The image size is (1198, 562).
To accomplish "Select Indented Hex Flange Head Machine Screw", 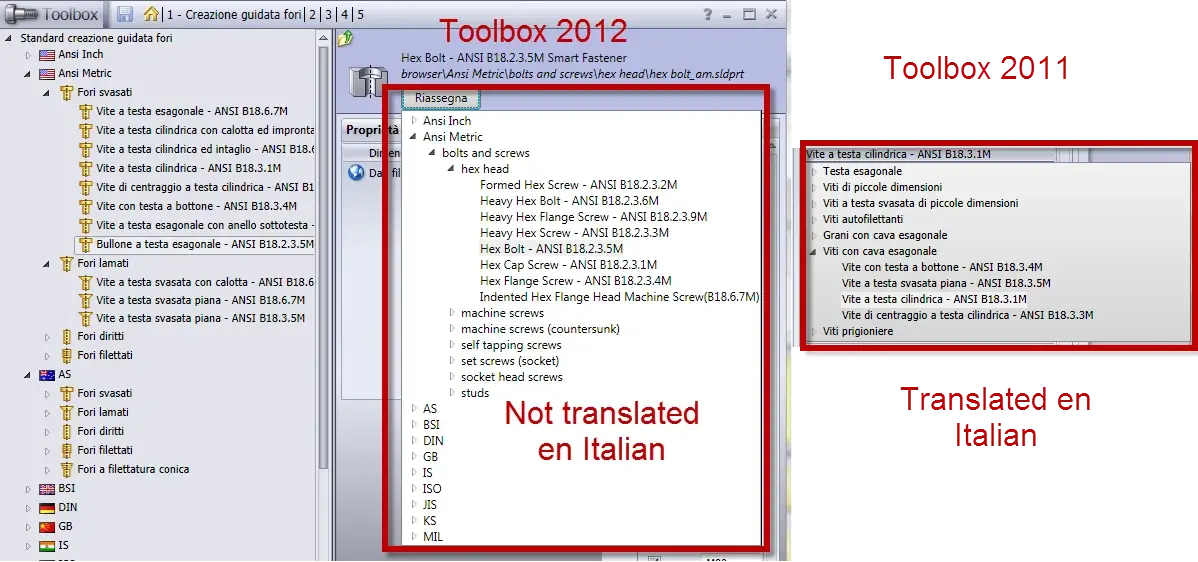I will [x=619, y=297].
